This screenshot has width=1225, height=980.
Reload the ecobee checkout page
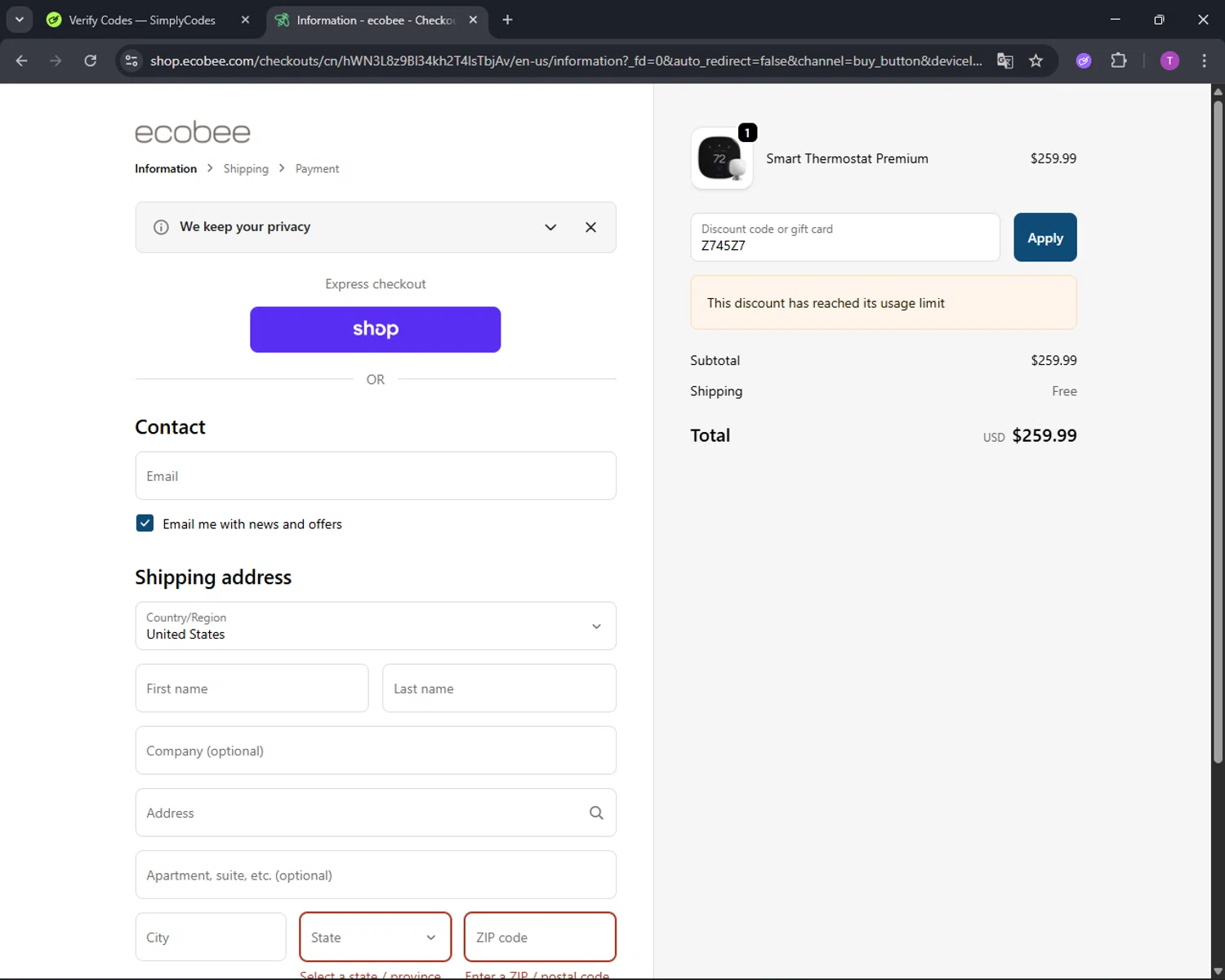[91, 60]
